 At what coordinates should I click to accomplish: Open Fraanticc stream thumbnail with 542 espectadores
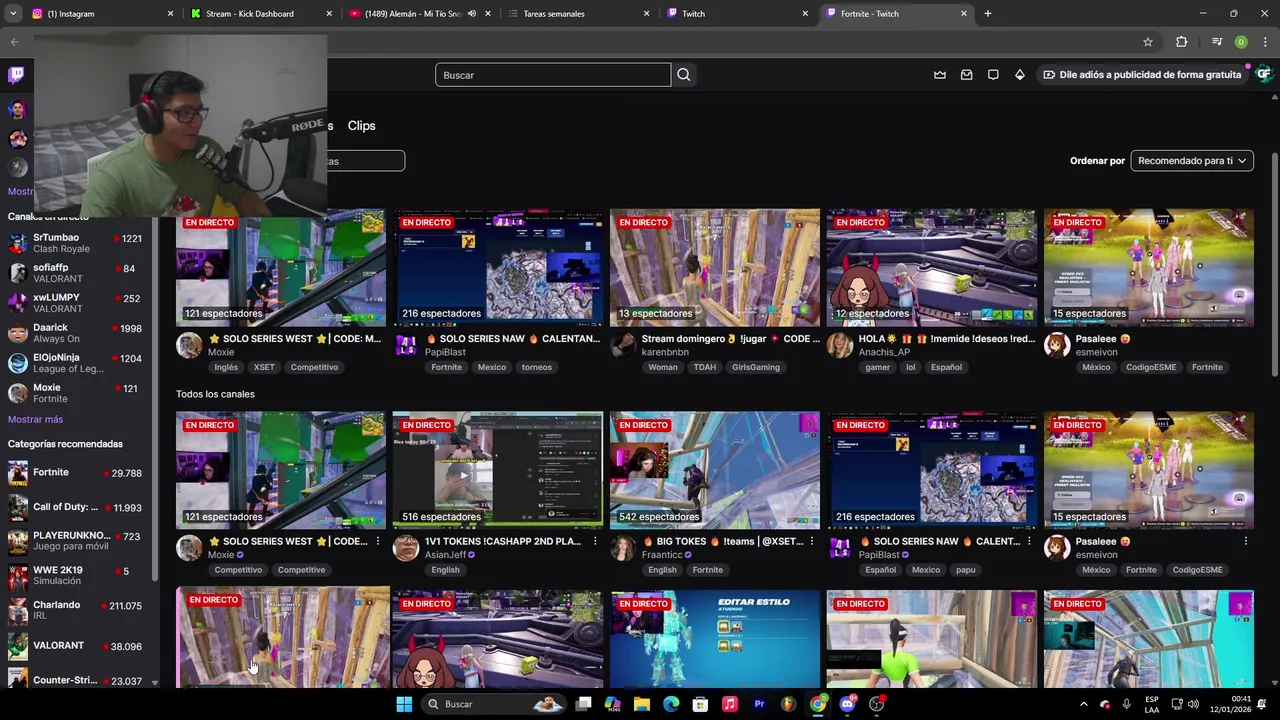tap(715, 471)
